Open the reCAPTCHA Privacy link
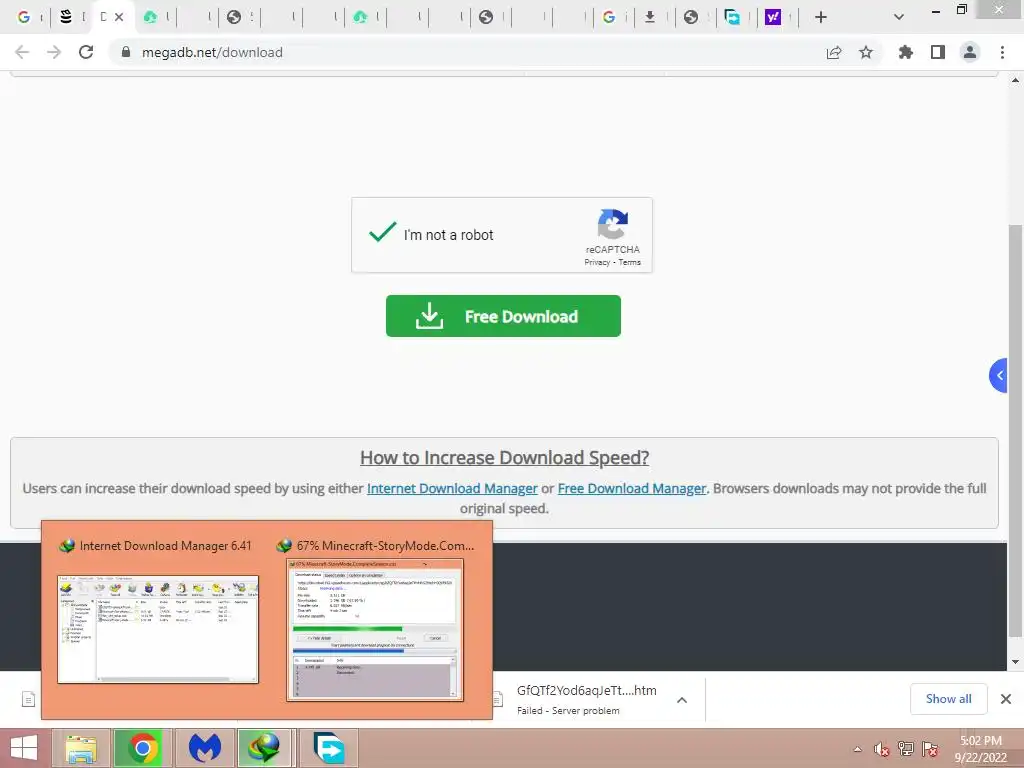Screen dimensions: 1024x768 click(597, 262)
